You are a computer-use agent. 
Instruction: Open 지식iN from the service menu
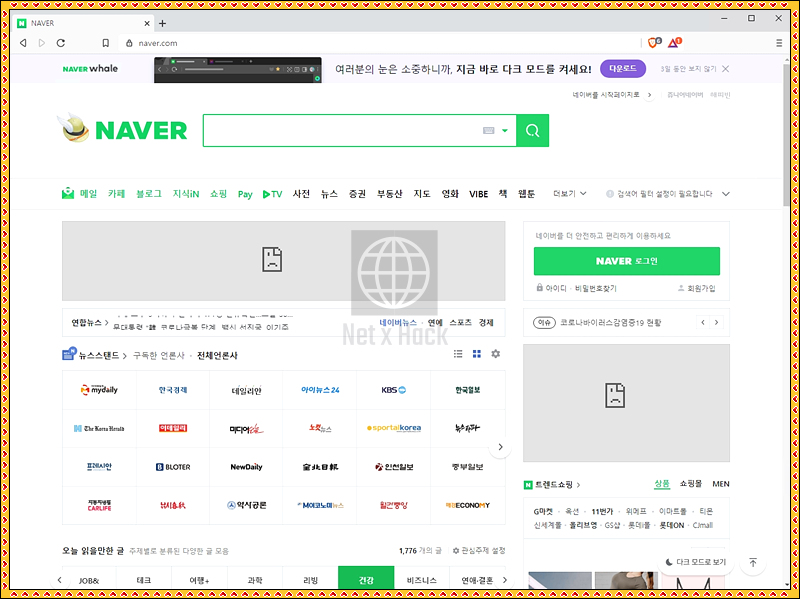pyautogui.click(x=186, y=194)
